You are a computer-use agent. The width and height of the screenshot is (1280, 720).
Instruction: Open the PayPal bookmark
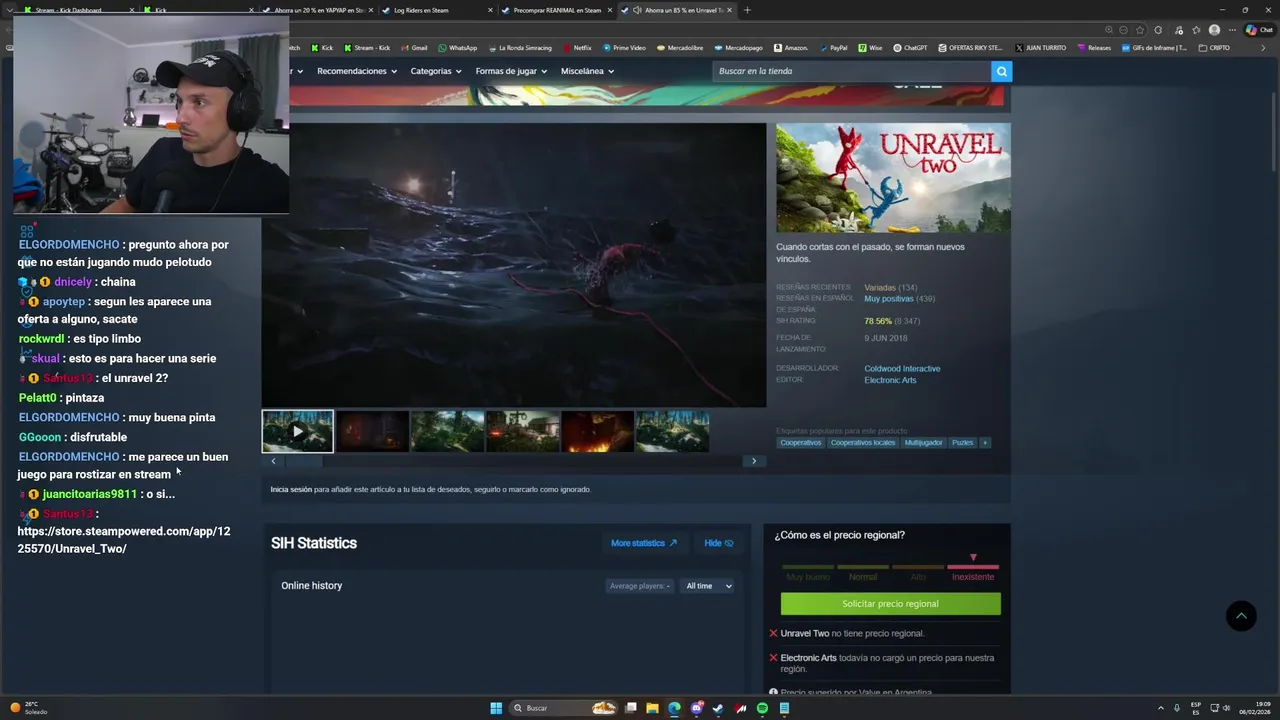(x=833, y=48)
